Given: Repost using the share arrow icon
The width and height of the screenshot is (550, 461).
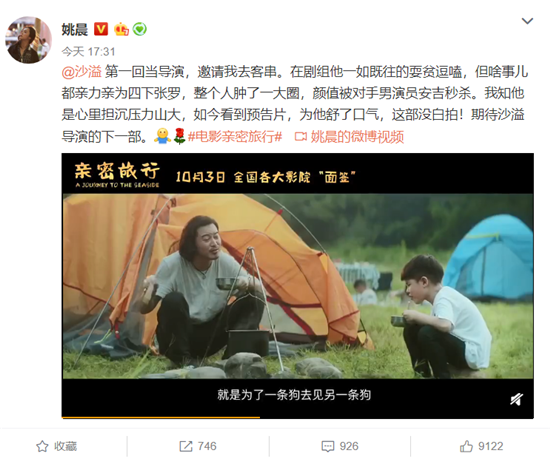Looking at the screenshot, I should pos(186,446).
